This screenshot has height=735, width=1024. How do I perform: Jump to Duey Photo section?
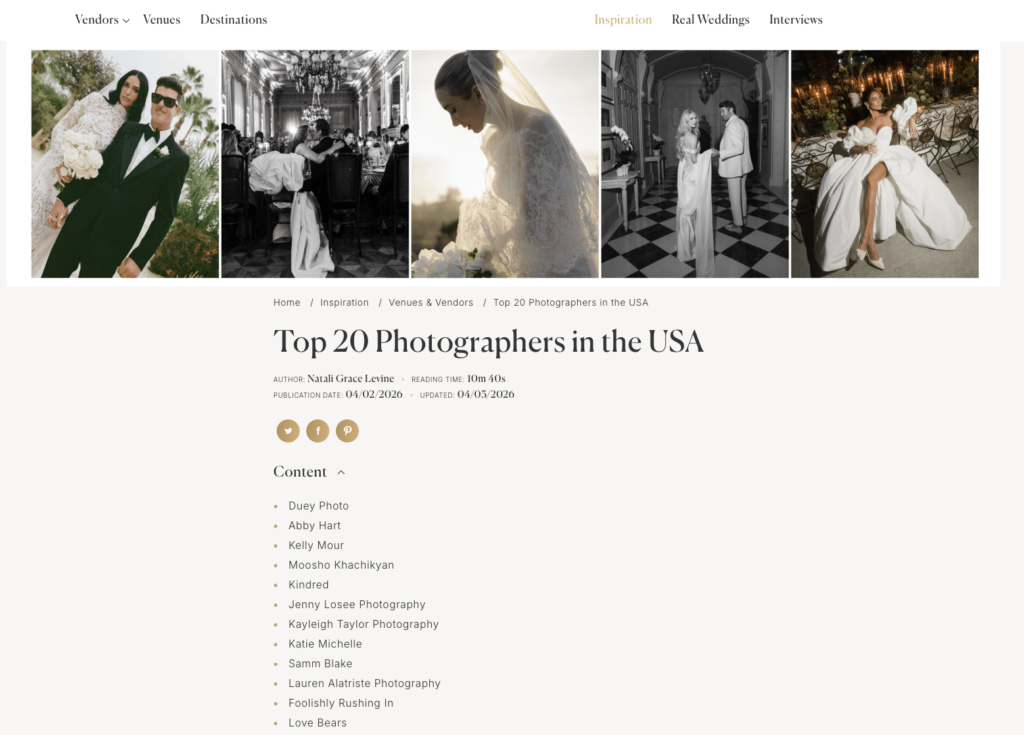pyautogui.click(x=318, y=506)
